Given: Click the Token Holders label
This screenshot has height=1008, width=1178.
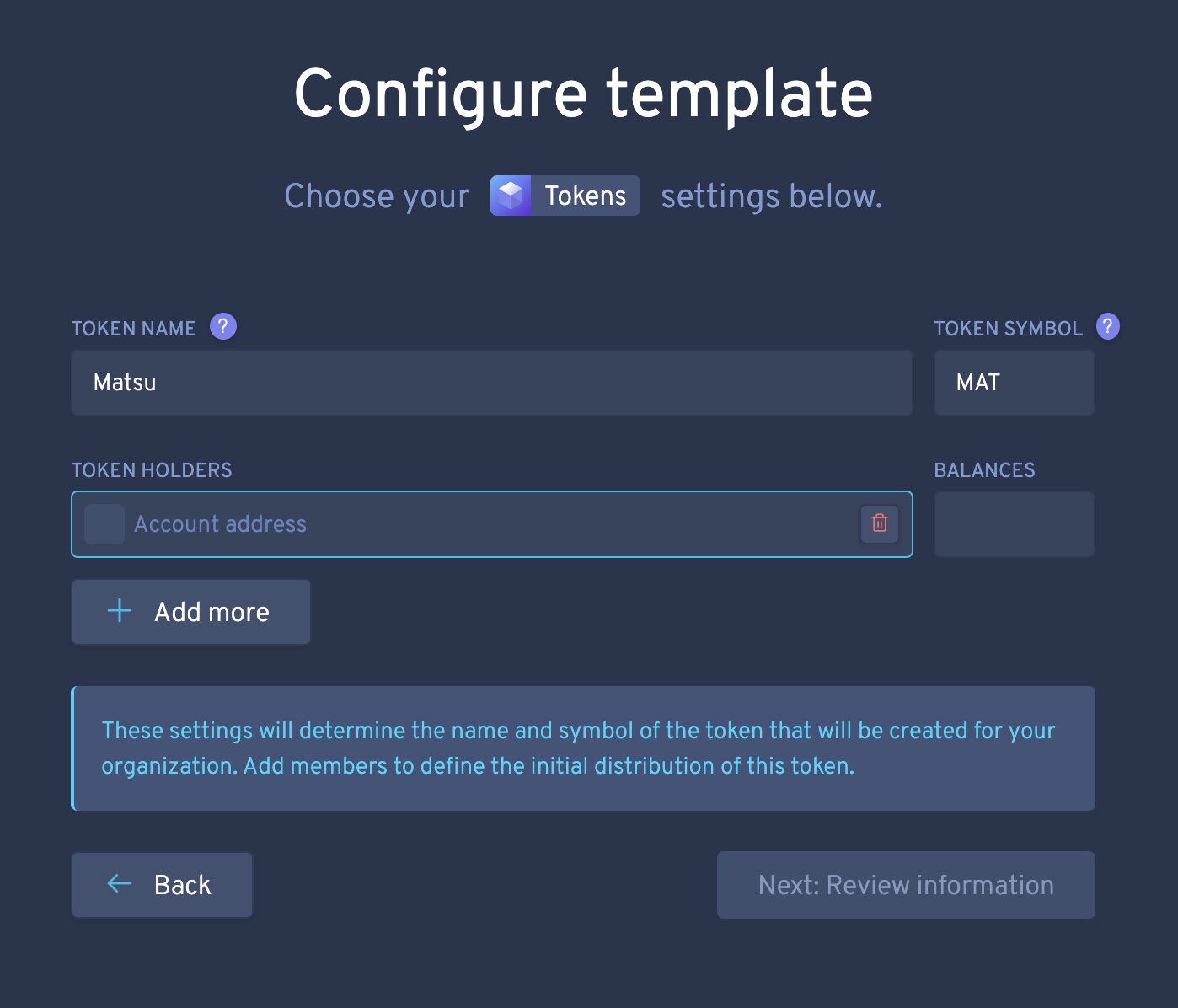Looking at the screenshot, I should (152, 470).
